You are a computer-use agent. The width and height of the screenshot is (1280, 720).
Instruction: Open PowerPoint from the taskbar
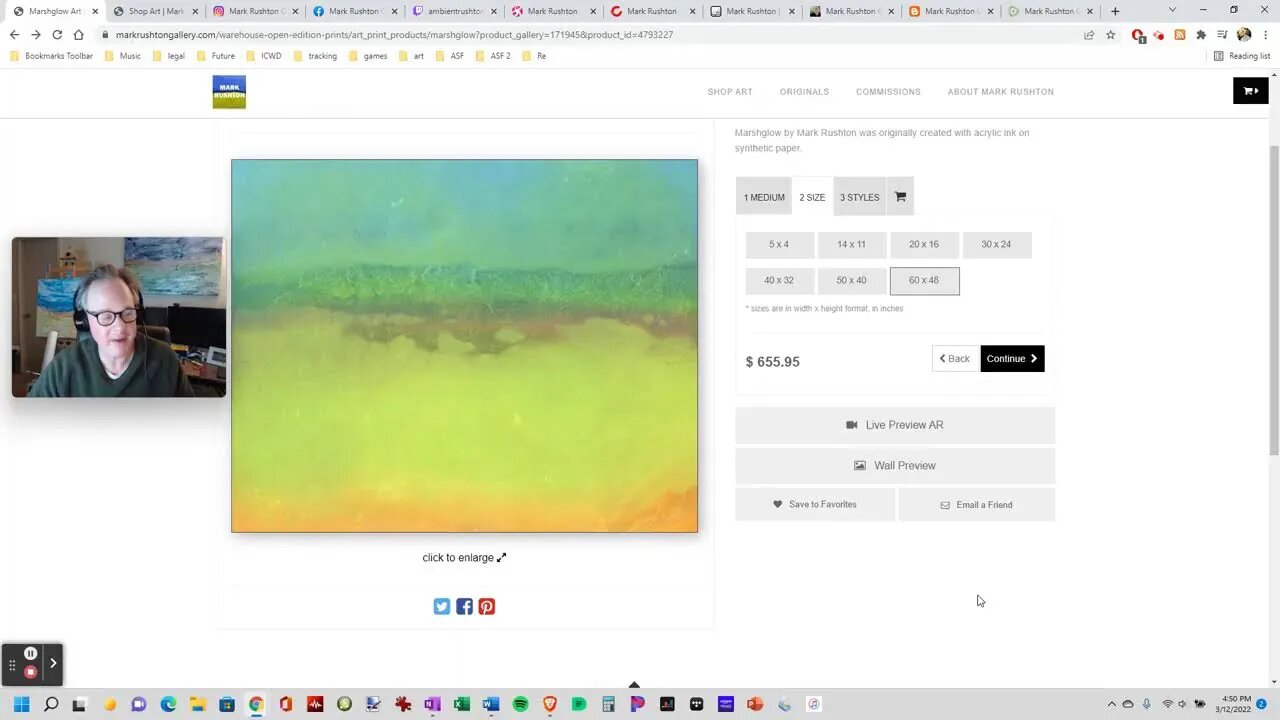point(755,704)
